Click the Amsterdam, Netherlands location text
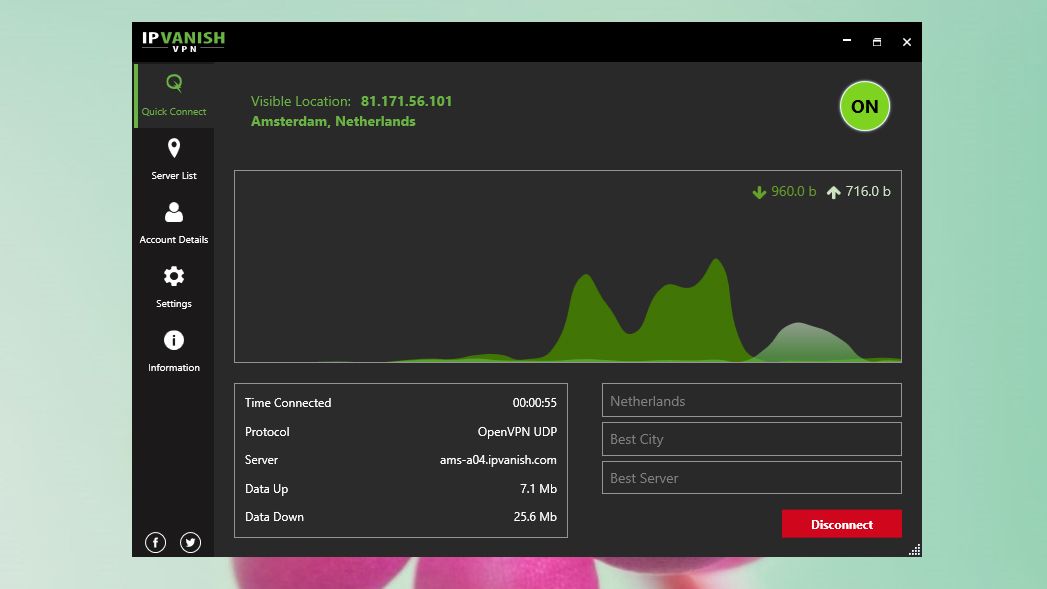Screen dimensions: 1047x589 [333, 122]
